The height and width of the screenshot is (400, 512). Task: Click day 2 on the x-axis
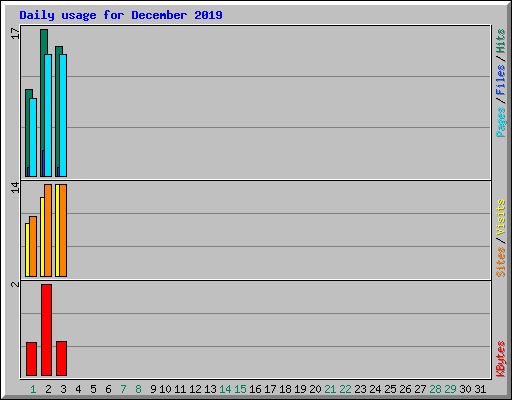tap(48, 389)
